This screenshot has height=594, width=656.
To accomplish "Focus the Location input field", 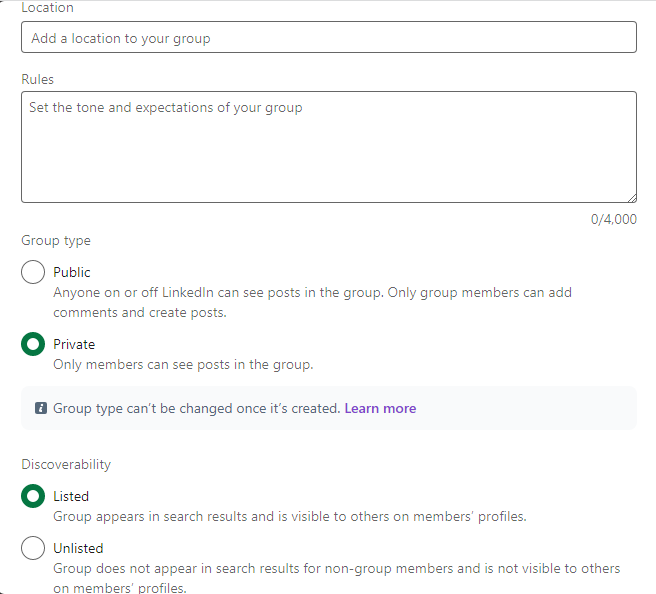I will 328,38.
